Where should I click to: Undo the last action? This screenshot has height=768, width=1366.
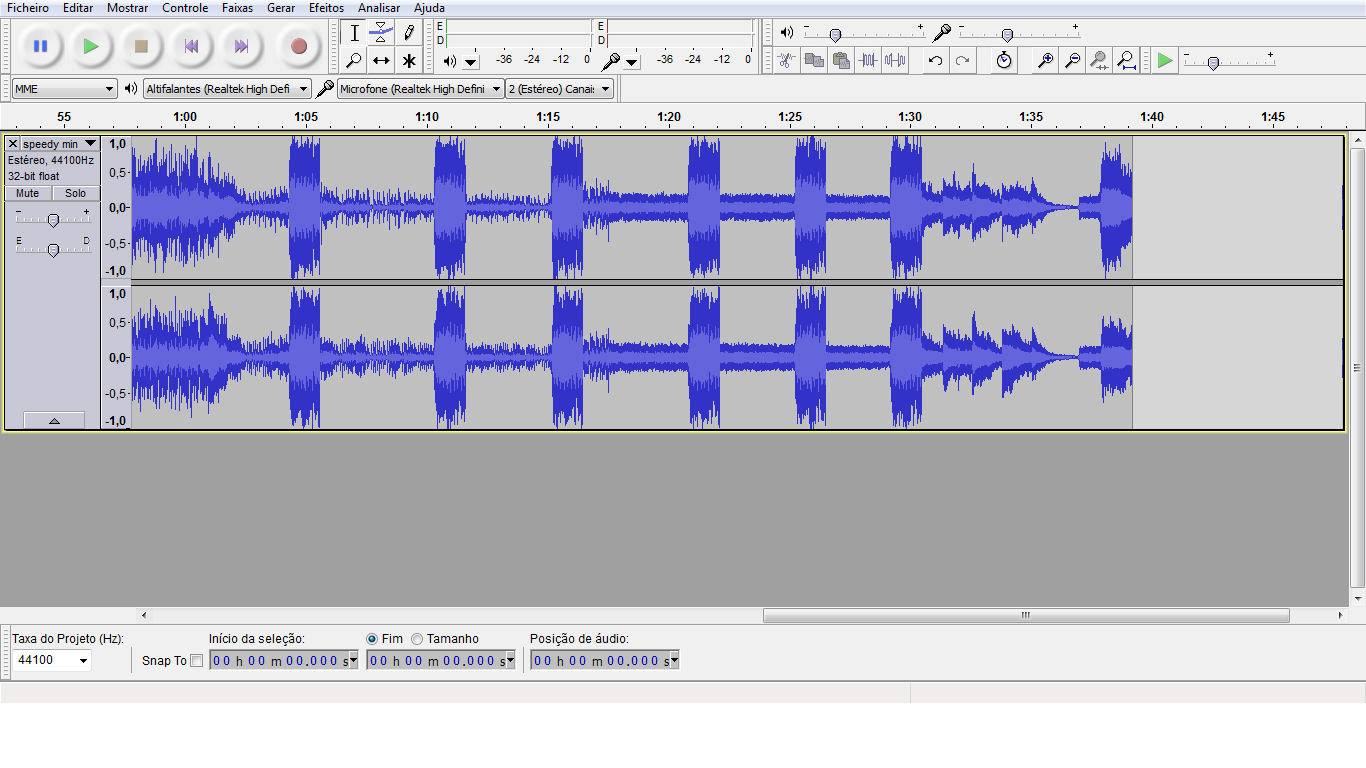pos(935,61)
